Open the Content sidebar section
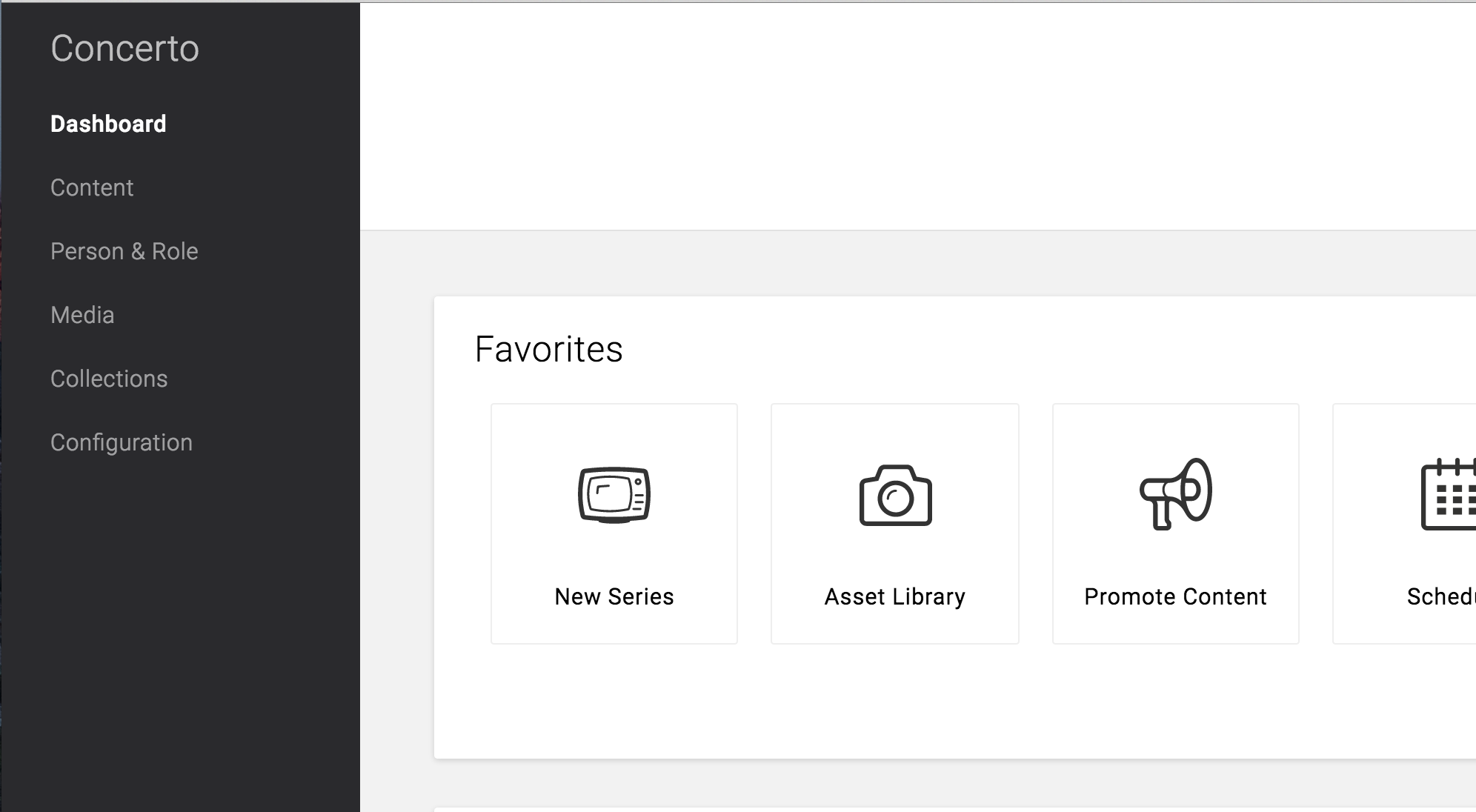The height and width of the screenshot is (812, 1476). click(x=92, y=187)
